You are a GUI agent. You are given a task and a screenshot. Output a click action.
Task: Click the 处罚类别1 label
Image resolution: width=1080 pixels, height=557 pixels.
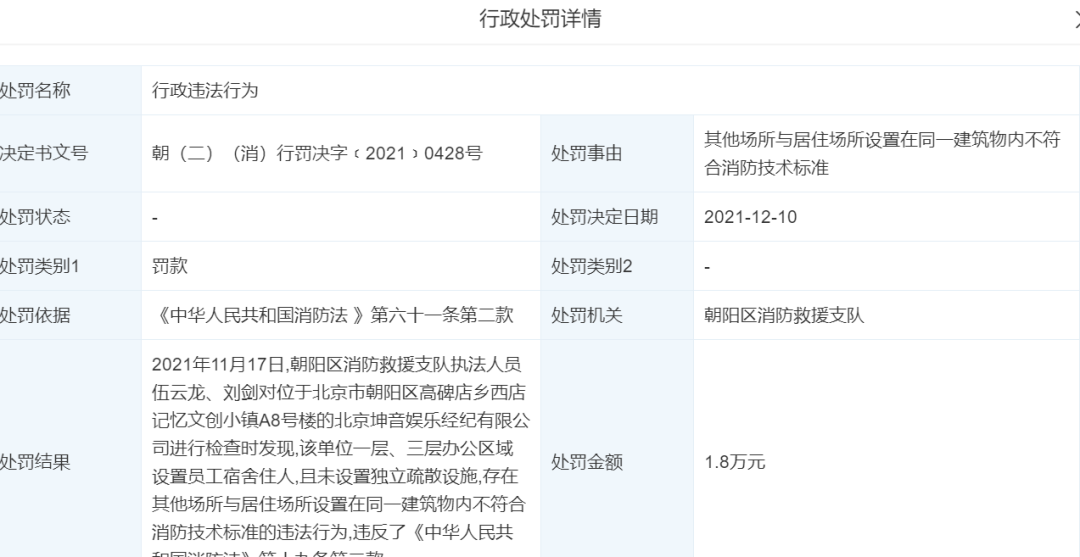(x=39, y=266)
